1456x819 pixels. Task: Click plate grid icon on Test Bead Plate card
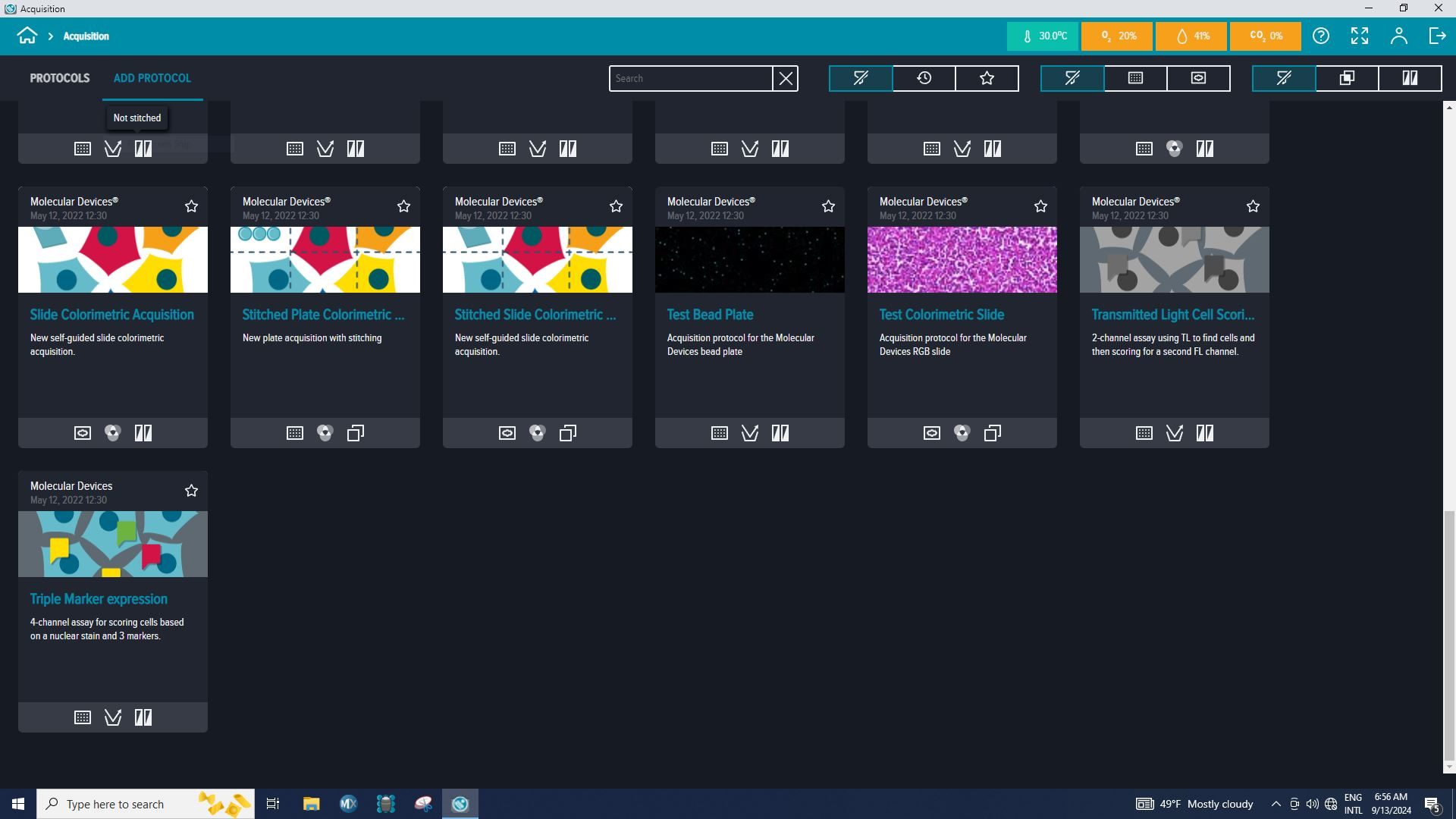pos(720,433)
